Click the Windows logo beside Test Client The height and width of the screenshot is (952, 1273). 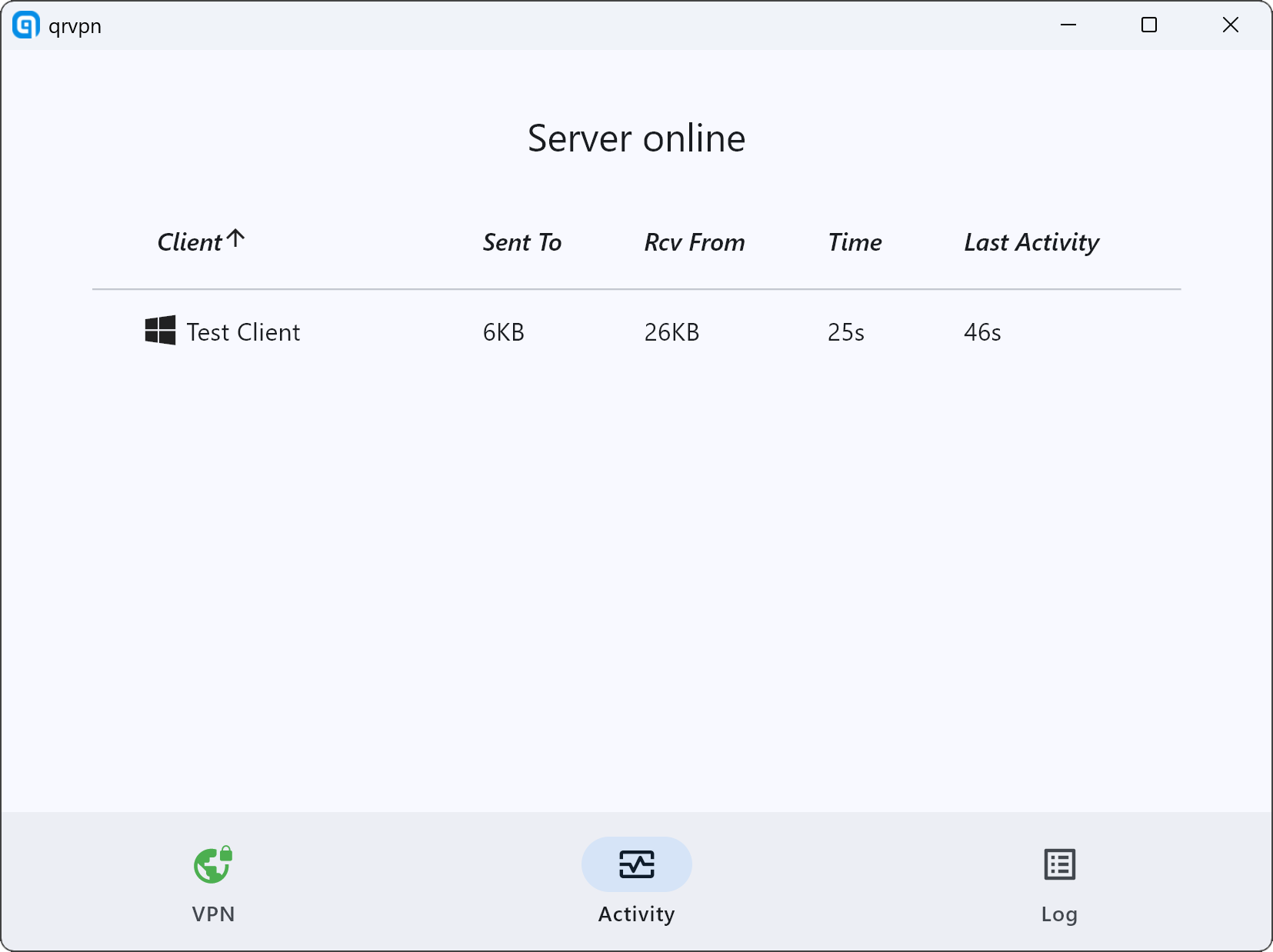pyautogui.click(x=160, y=331)
